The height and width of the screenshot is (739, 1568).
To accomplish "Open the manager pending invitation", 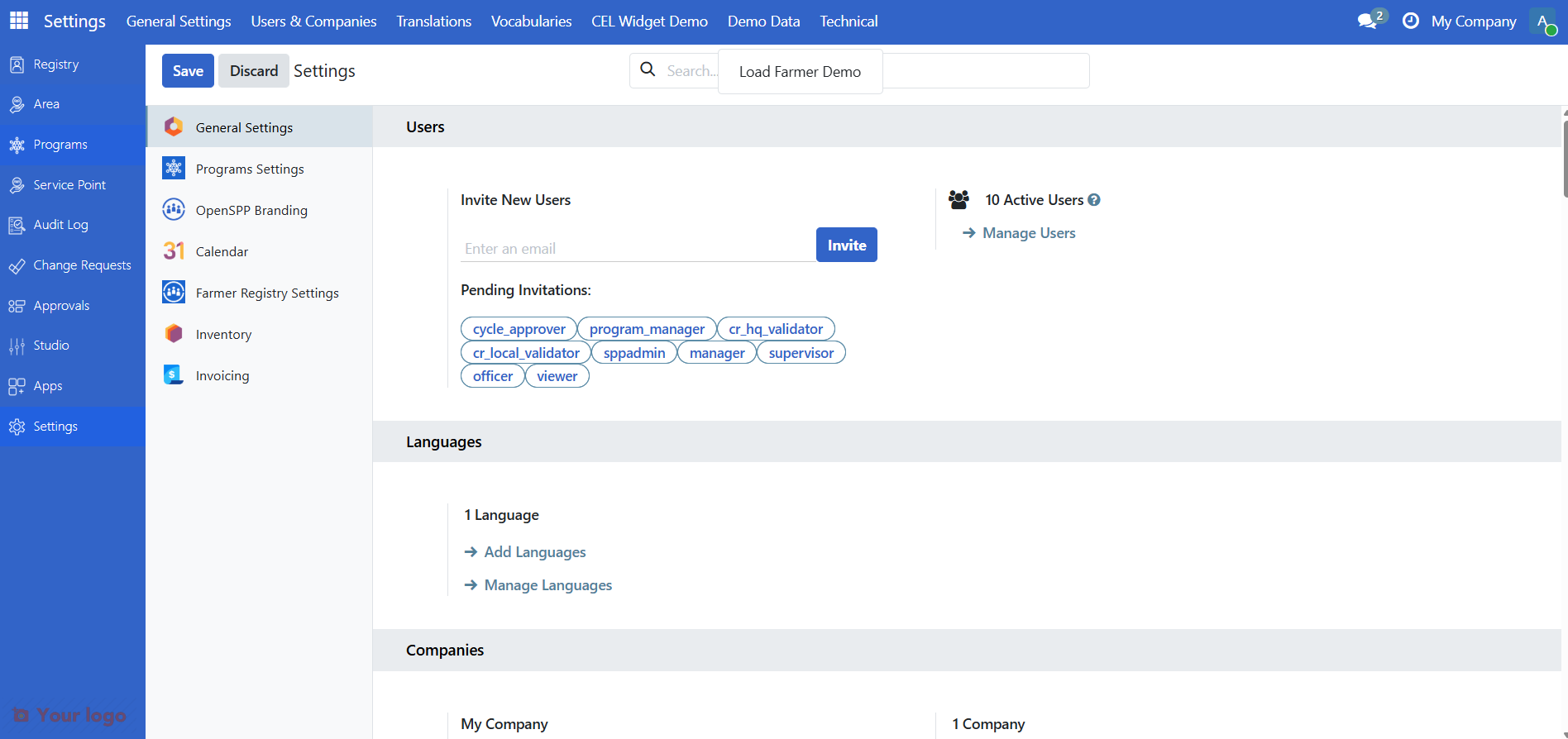I will pyautogui.click(x=717, y=353).
